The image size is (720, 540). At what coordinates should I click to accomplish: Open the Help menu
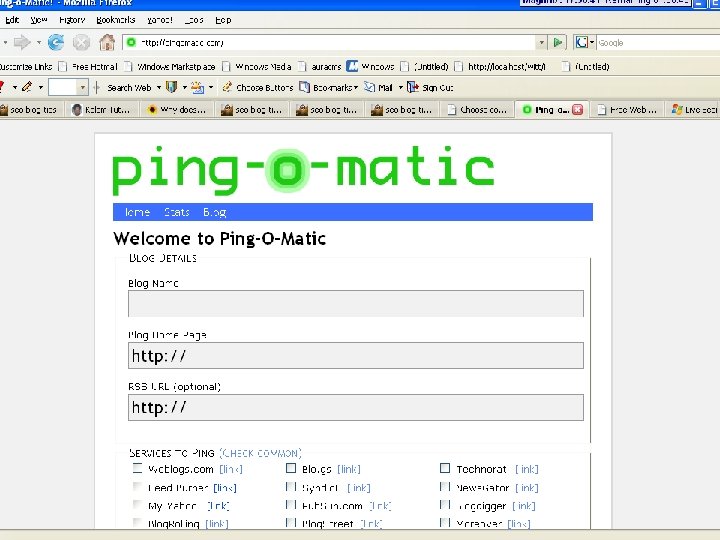point(223,20)
